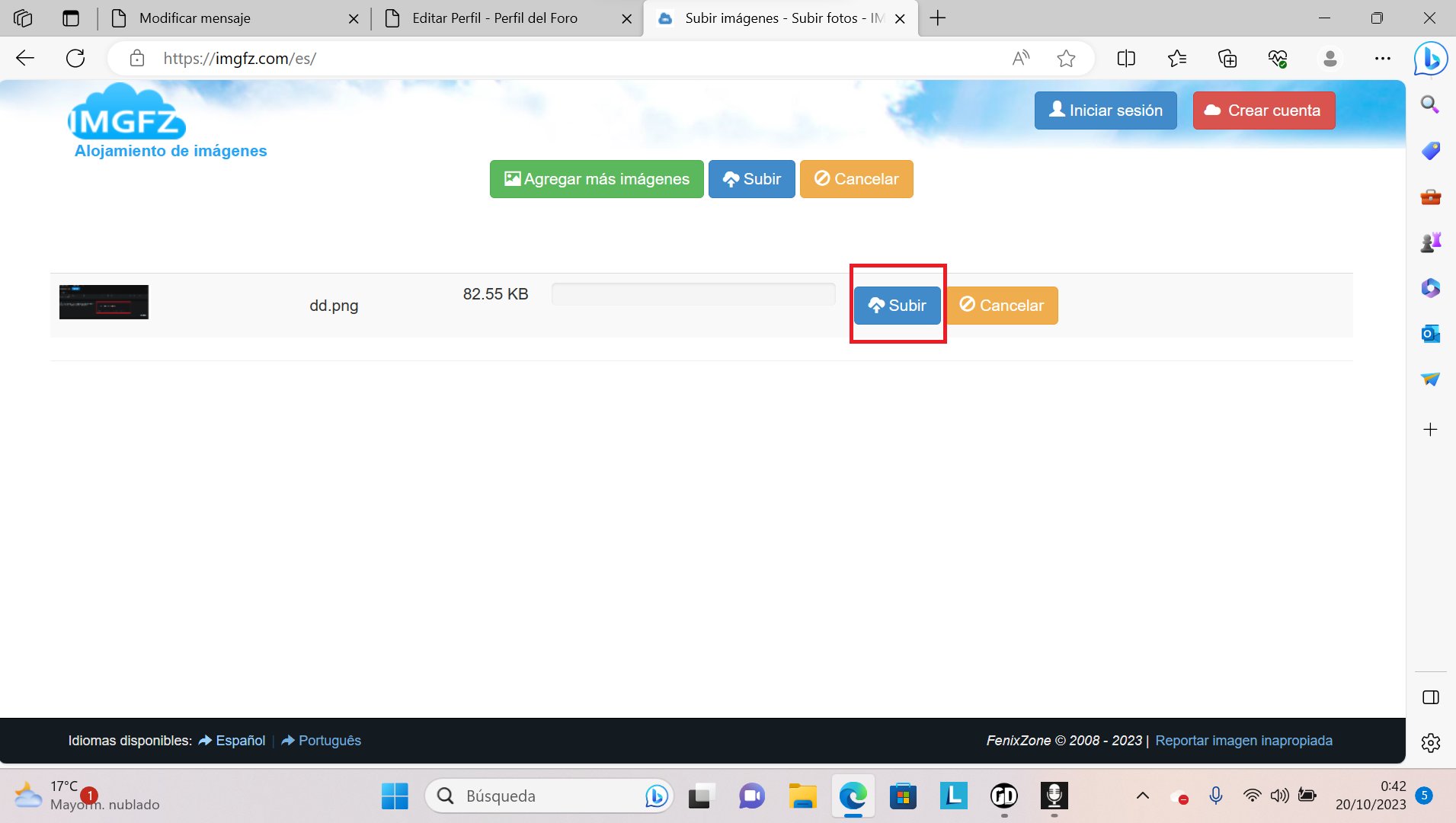Open File Explorer from the taskbar

802,796
